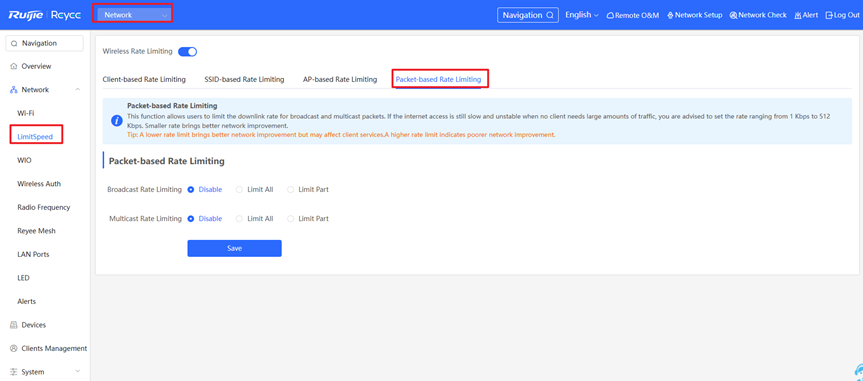
Task: Click the Network Setup link
Action: [x=694, y=15]
